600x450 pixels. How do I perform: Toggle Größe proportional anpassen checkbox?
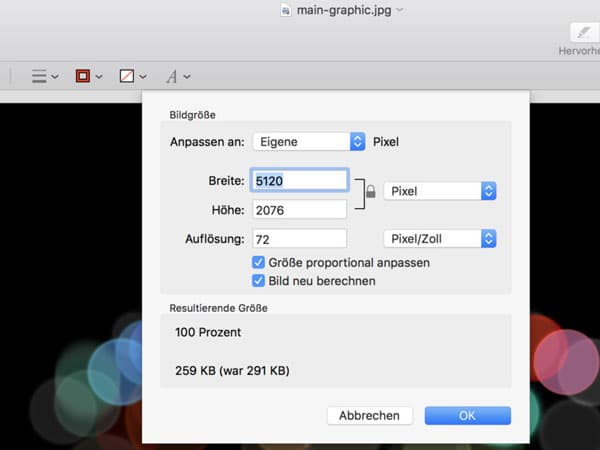pos(258,262)
